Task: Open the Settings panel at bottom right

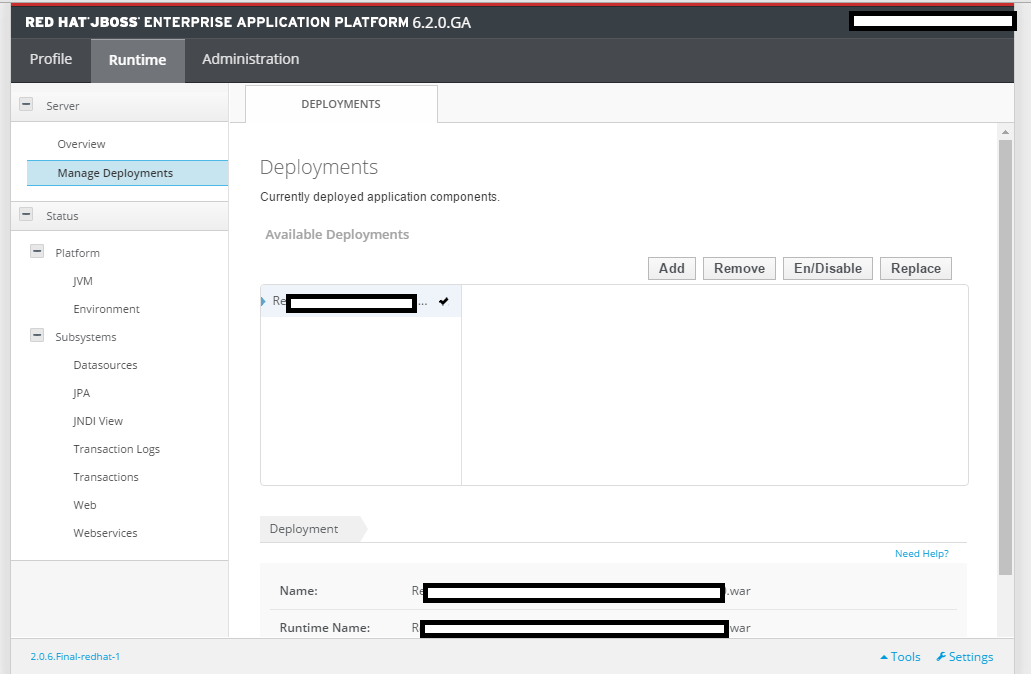Action: (x=963, y=656)
